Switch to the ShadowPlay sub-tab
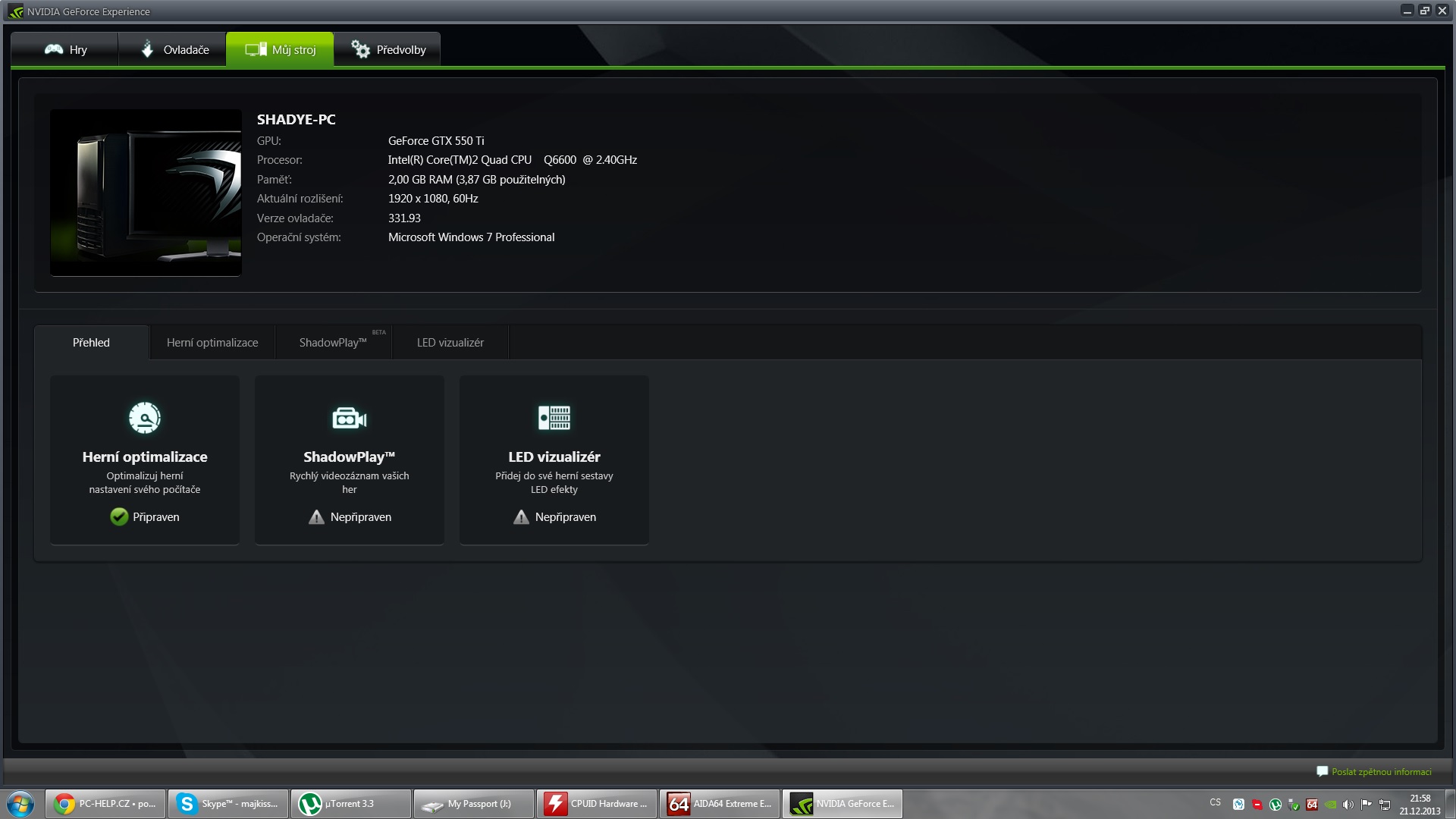1456x819 pixels. click(334, 343)
